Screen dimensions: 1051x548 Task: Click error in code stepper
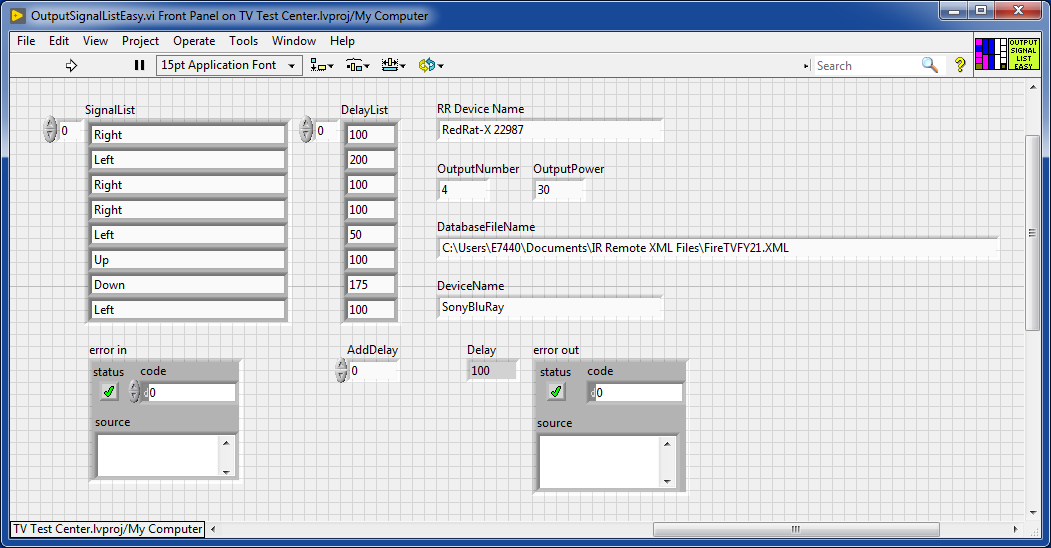[x=135, y=392]
